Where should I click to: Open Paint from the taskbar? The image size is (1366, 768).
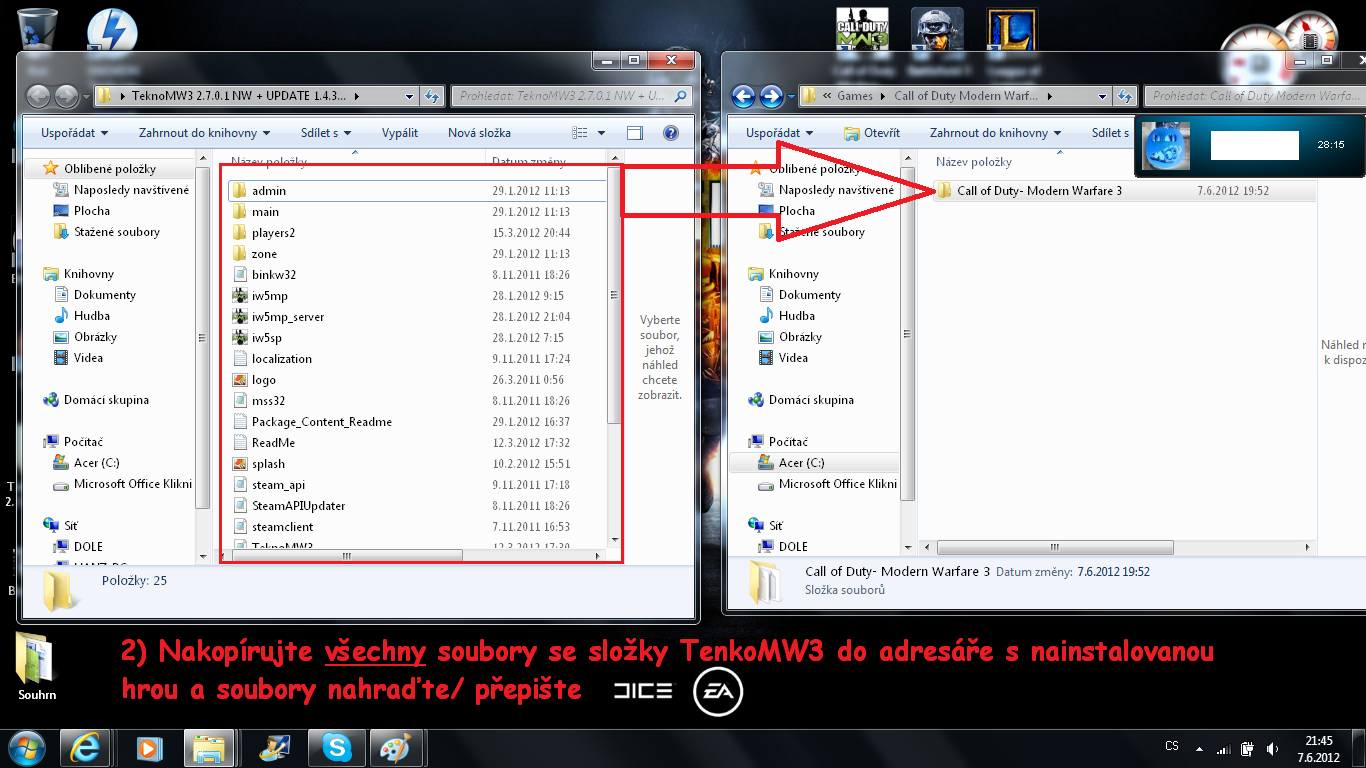coord(397,747)
